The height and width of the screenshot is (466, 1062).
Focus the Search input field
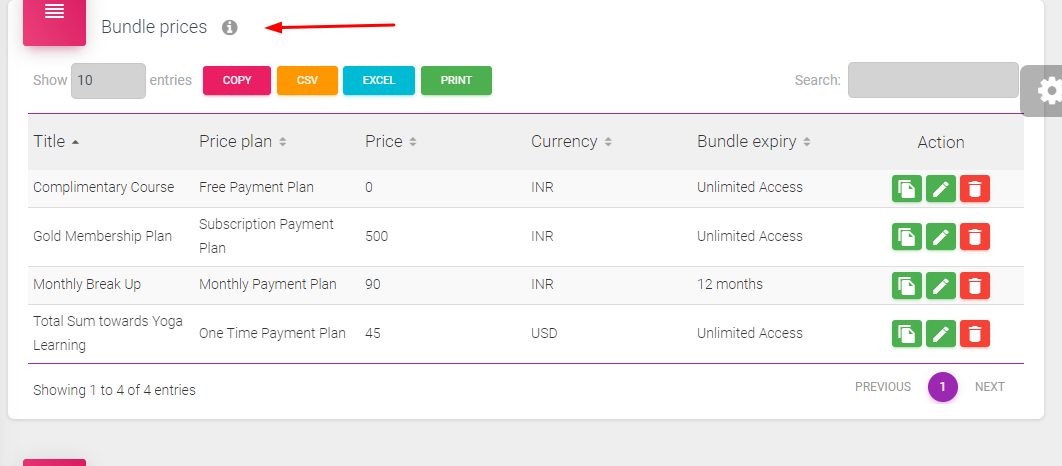933,80
